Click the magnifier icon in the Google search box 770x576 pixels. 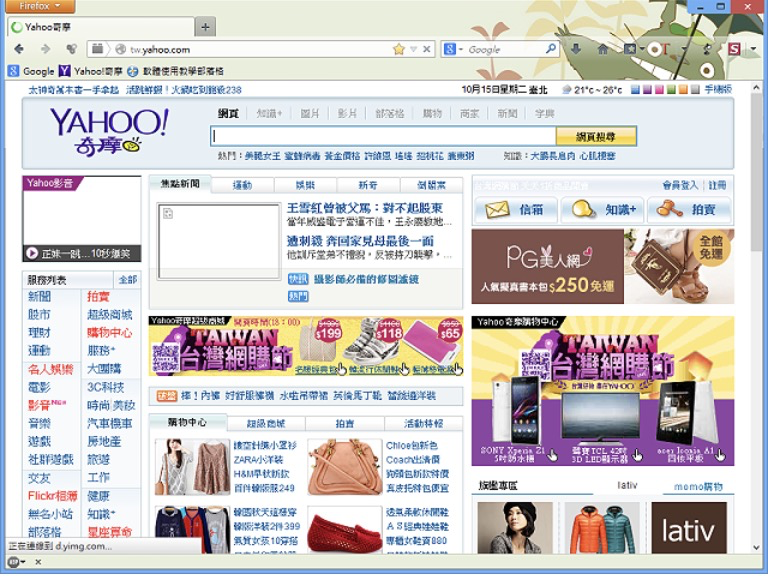(550, 49)
